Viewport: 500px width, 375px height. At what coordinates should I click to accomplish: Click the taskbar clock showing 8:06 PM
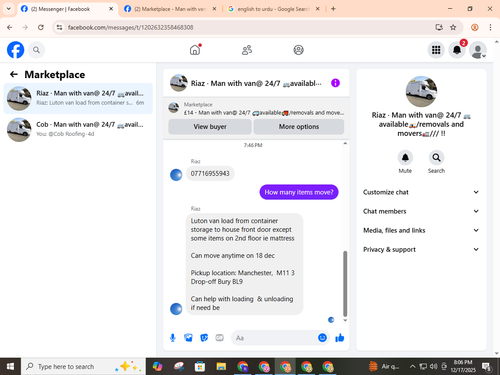pyautogui.click(x=463, y=366)
